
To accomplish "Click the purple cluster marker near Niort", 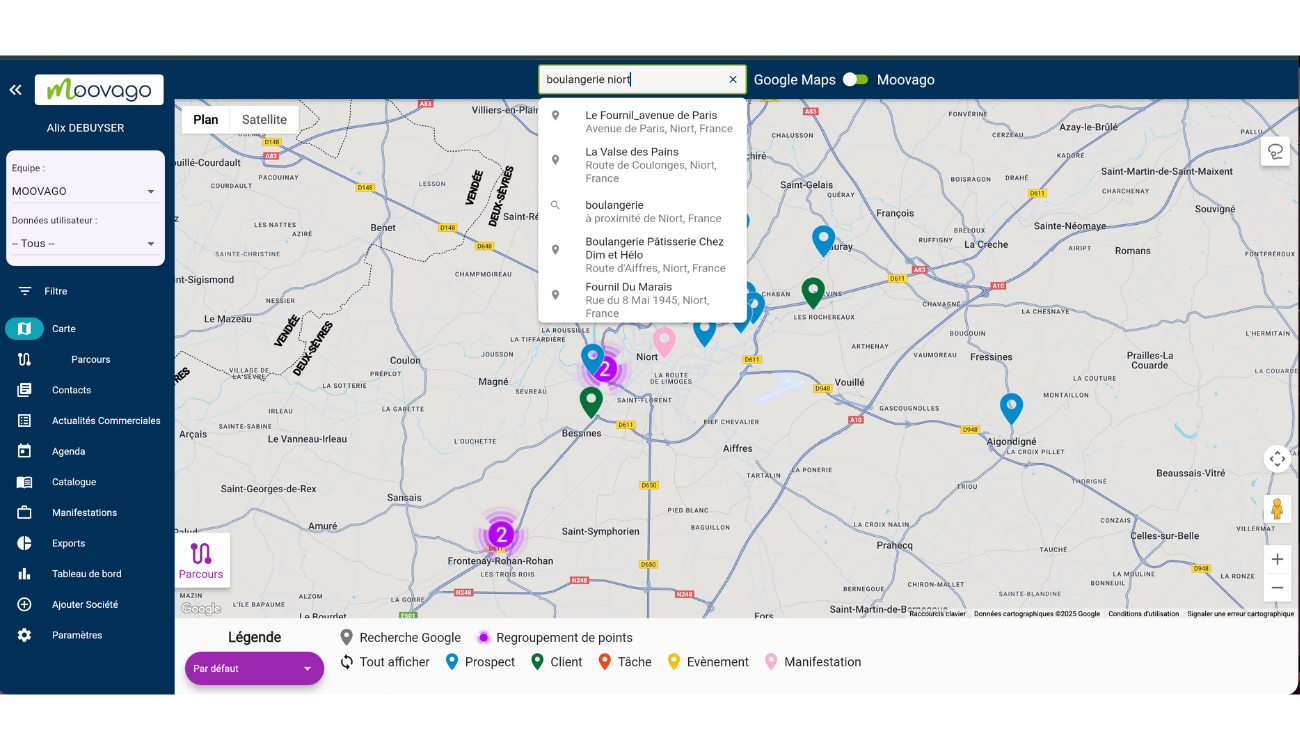I will pyautogui.click(x=604, y=369).
